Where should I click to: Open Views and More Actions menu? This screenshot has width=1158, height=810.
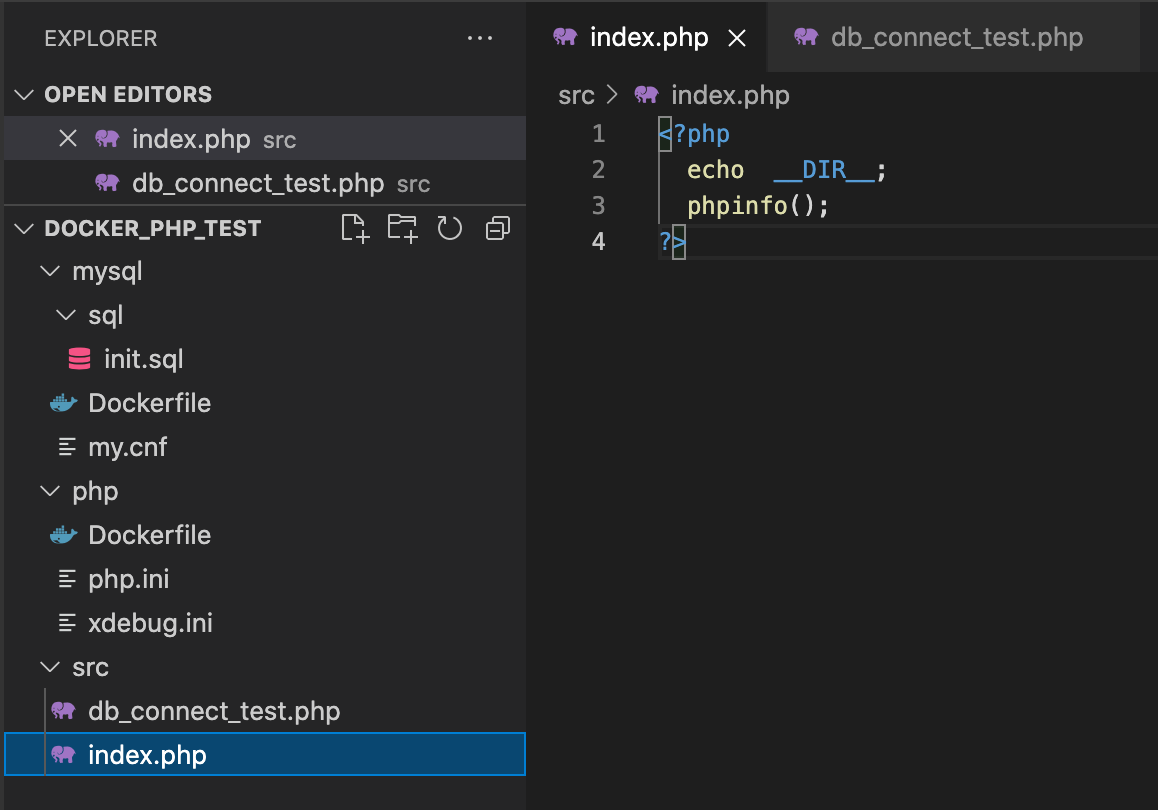[480, 37]
